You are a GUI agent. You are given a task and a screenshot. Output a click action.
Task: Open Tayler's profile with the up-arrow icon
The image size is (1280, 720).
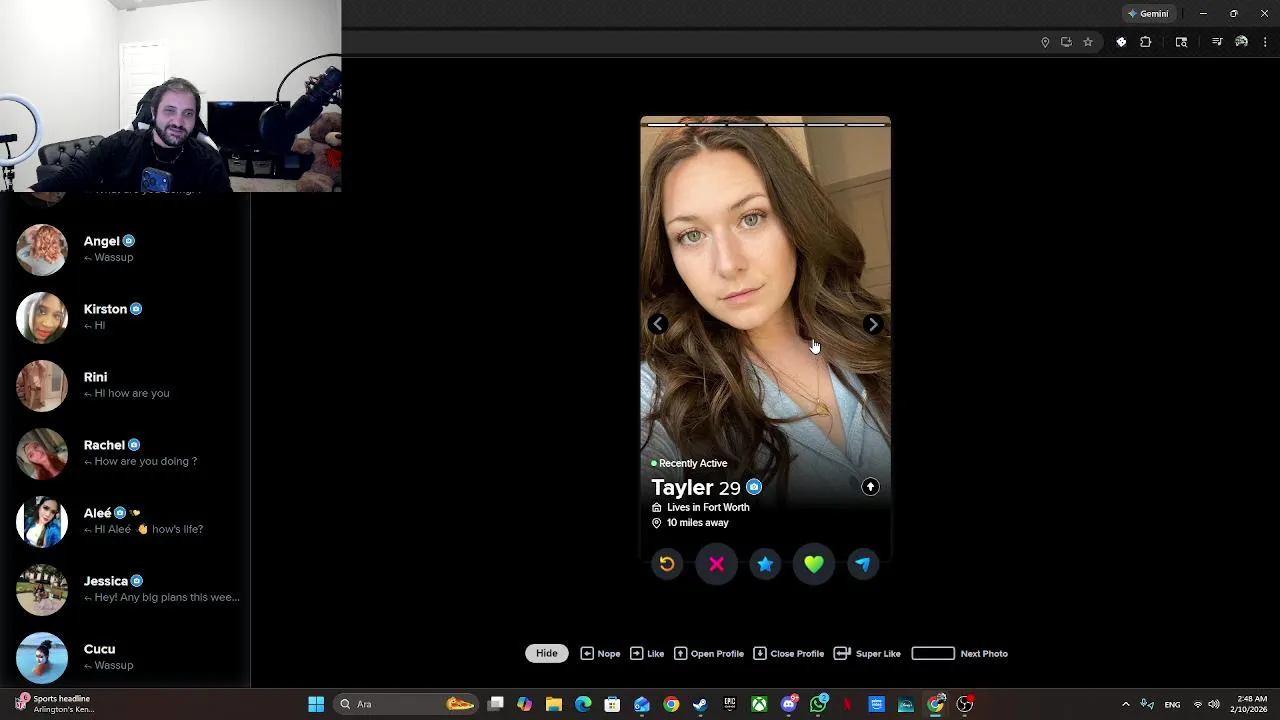(x=870, y=487)
